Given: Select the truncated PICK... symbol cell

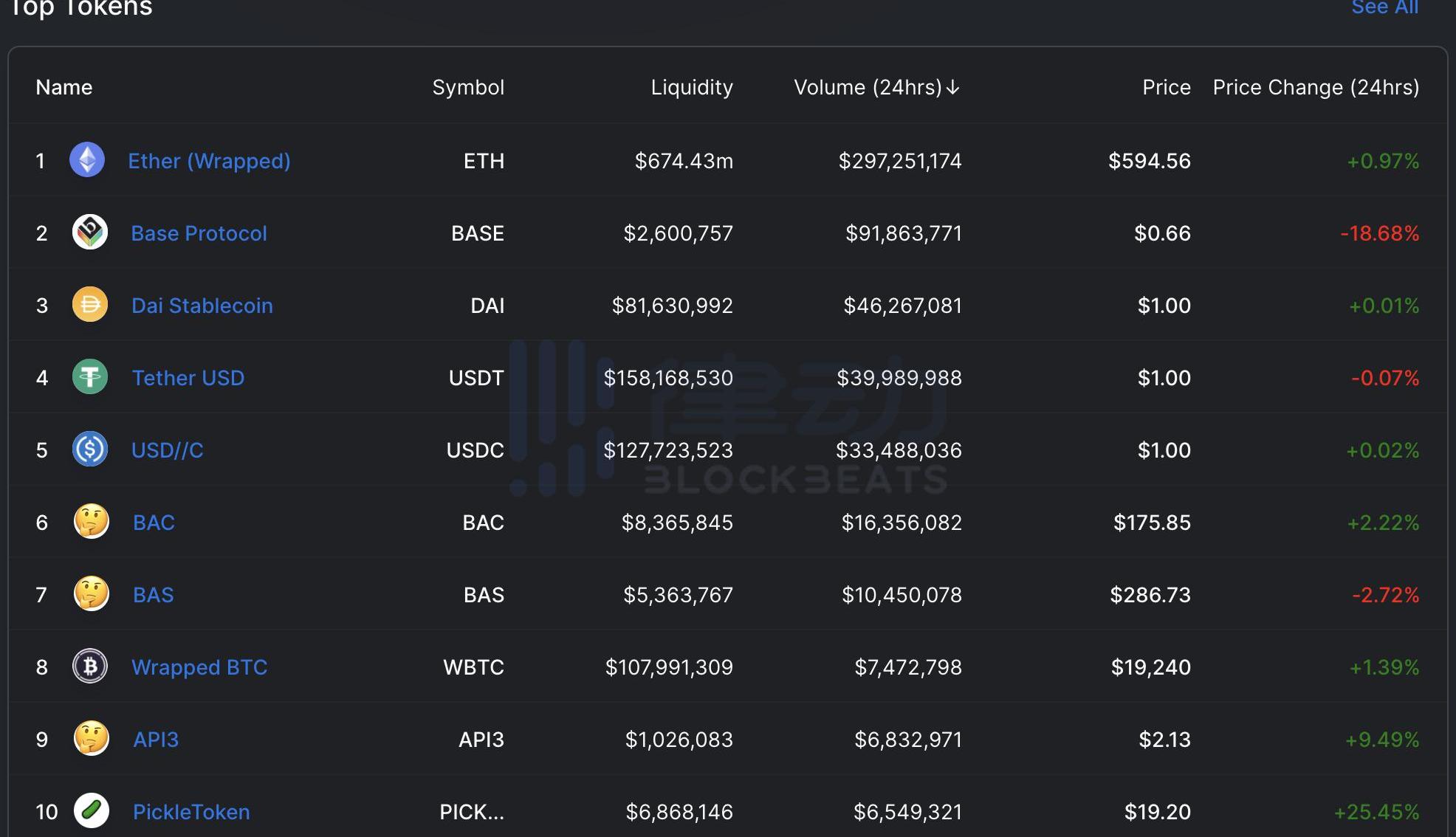Looking at the screenshot, I should [472, 812].
